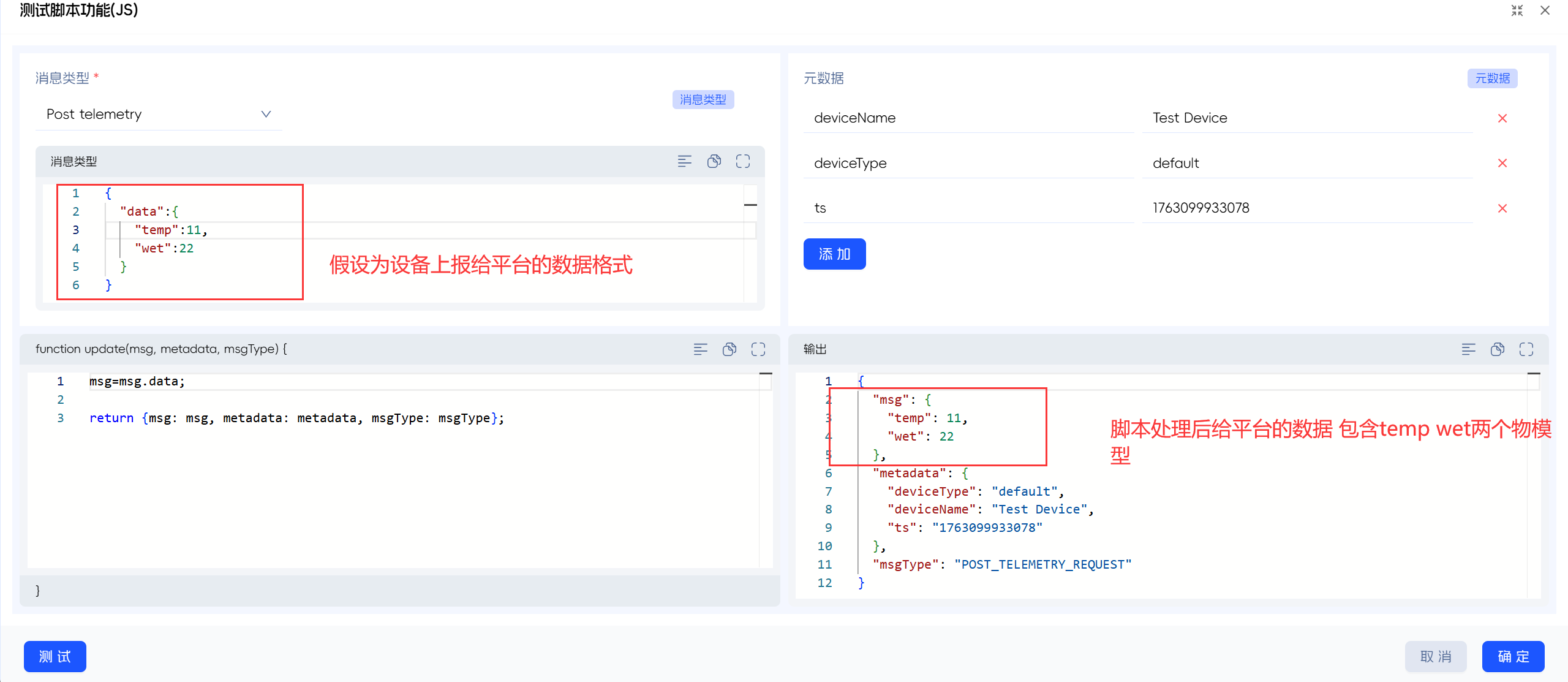Format code in message type editor
The width and height of the screenshot is (1568, 682).
(x=684, y=161)
